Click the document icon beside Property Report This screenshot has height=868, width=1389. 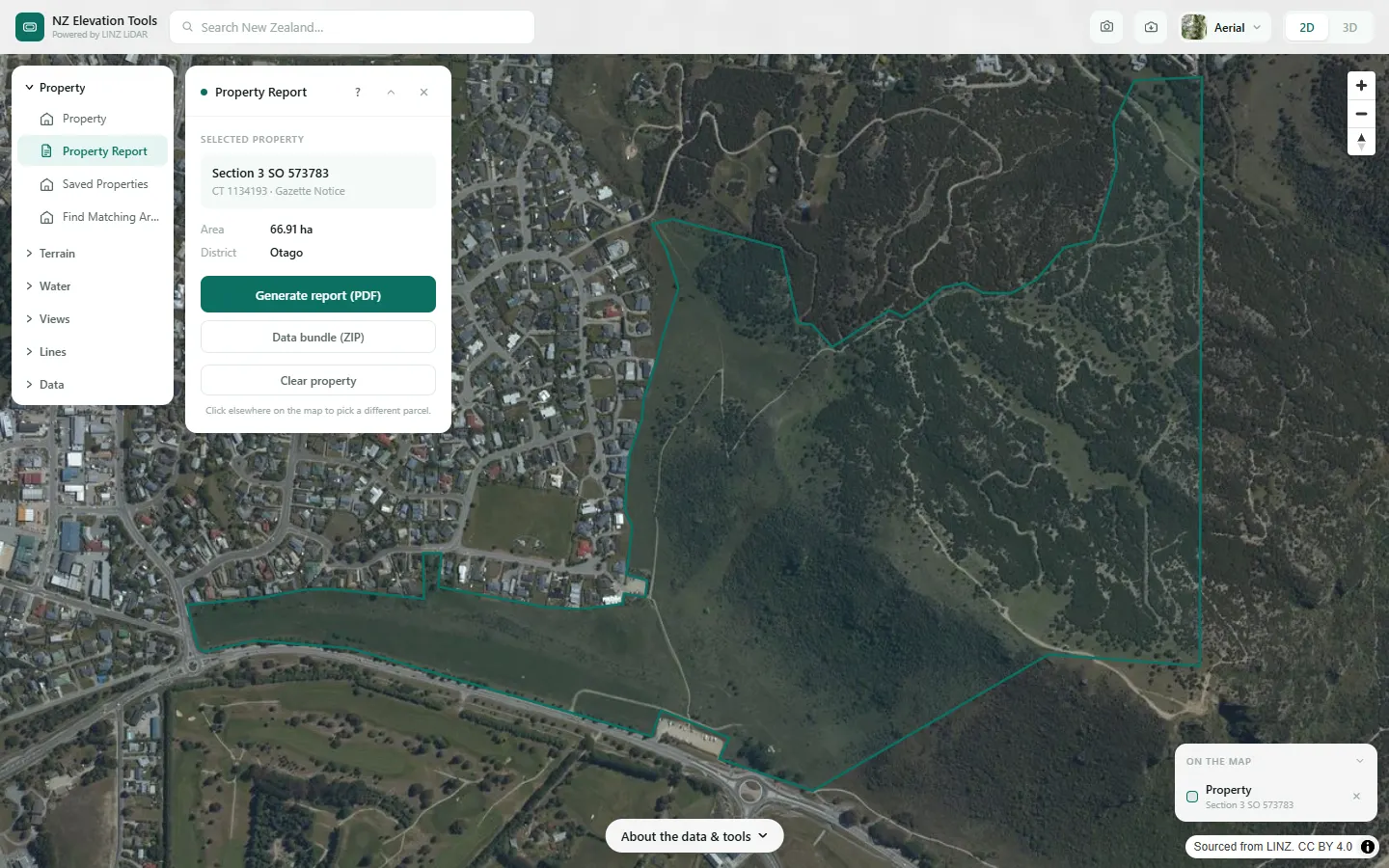(46, 151)
